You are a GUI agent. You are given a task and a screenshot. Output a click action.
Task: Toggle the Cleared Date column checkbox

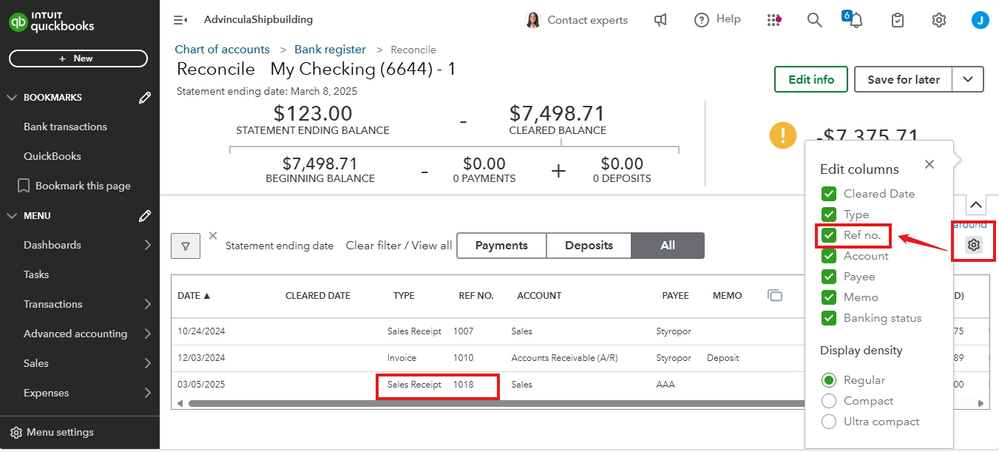pyautogui.click(x=828, y=194)
